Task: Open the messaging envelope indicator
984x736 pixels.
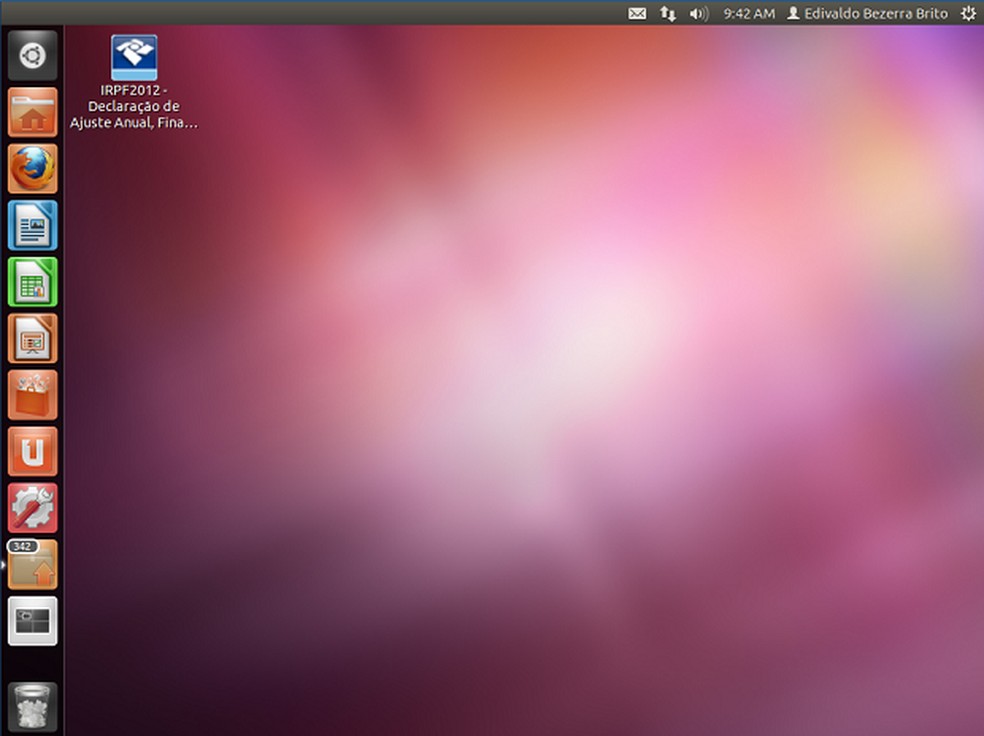Action: tap(637, 13)
